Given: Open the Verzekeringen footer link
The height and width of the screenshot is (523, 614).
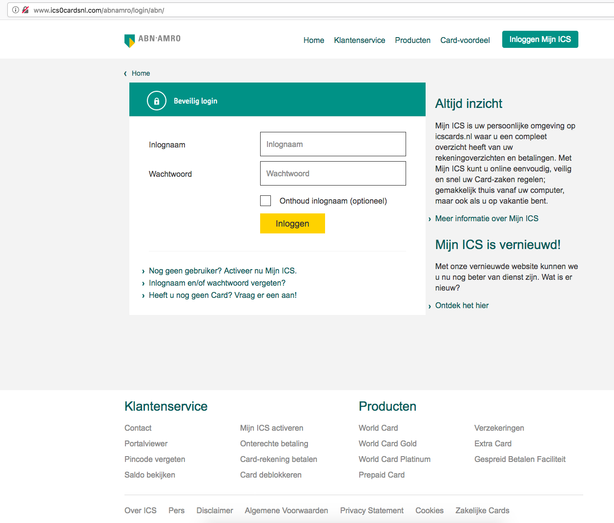Looking at the screenshot, I should (x=499, y=428).
